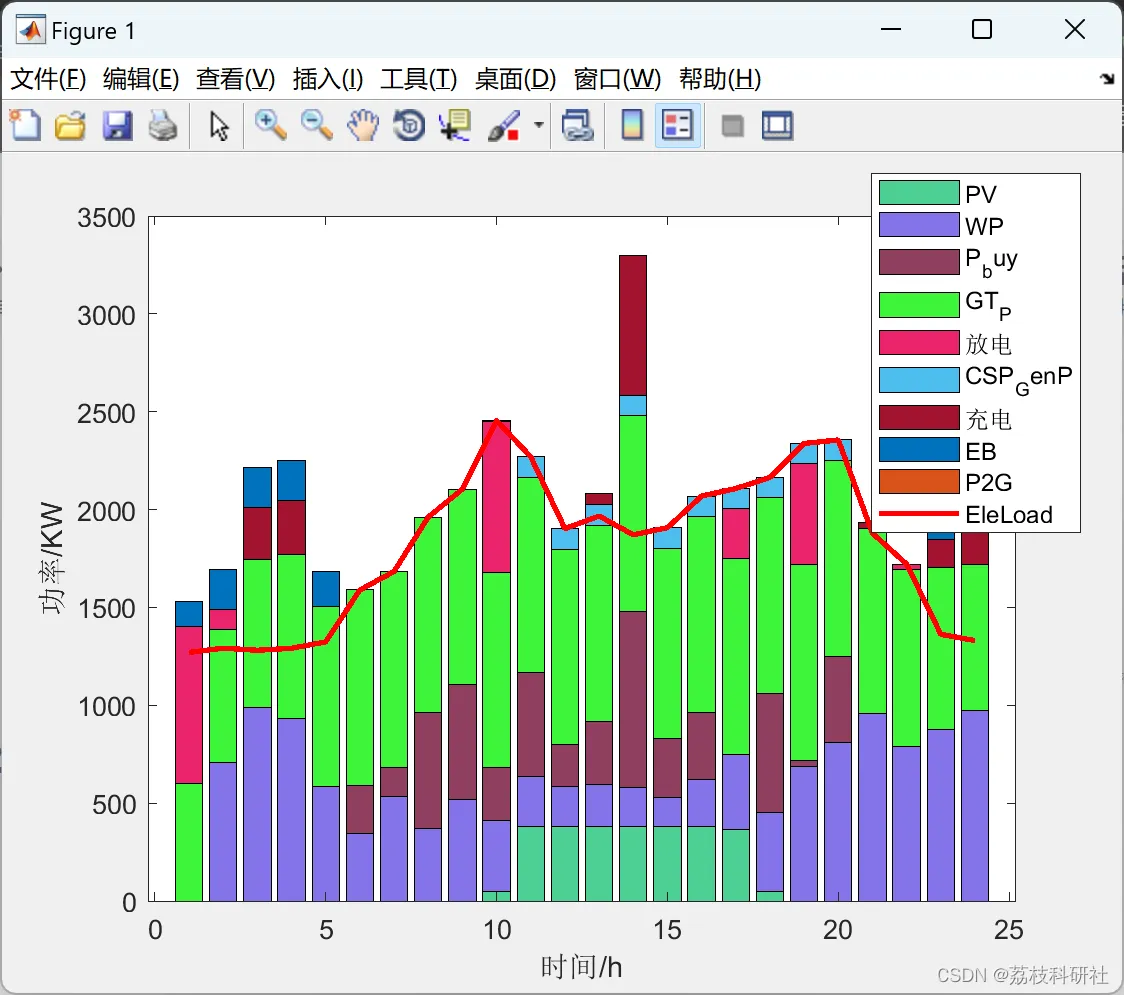The image size is (1124, 995).
Task: Select the 充电 legend label
Action: (x=989, y=419)
